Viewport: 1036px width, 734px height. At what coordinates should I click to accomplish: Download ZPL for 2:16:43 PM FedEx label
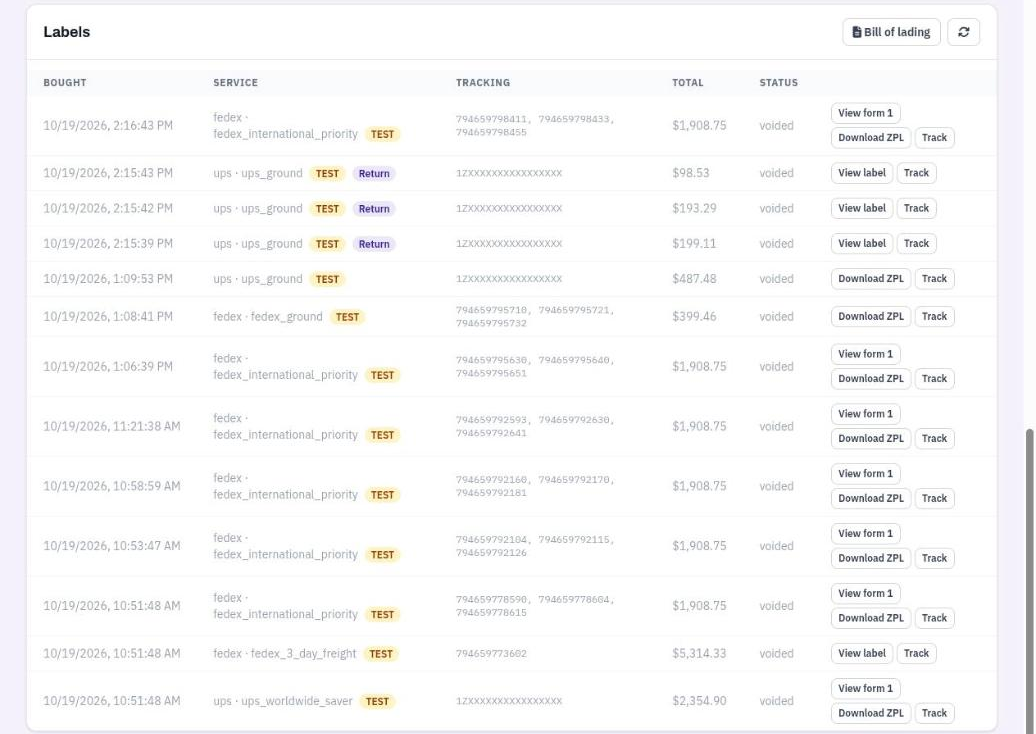870,137
